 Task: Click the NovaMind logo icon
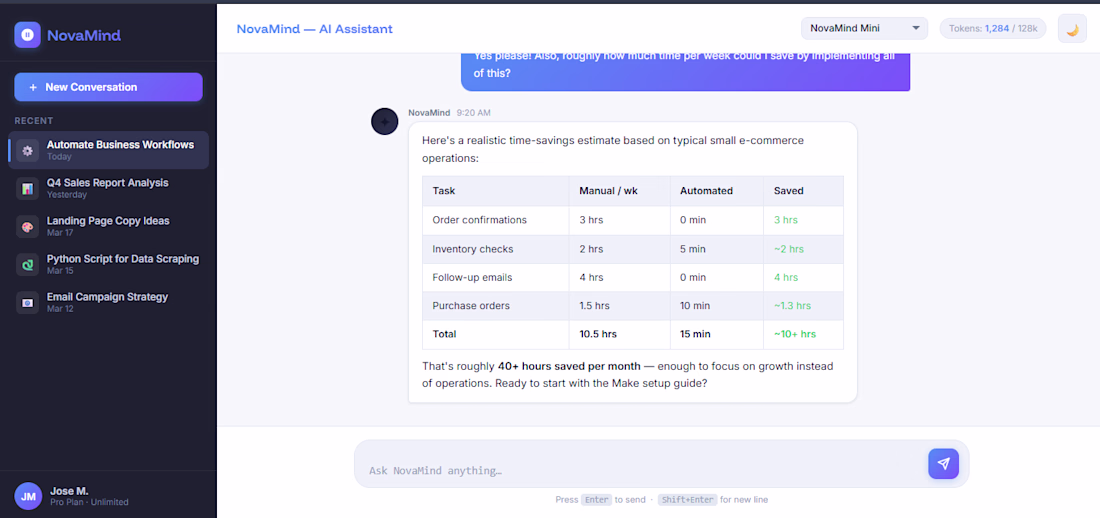[28, 35]
